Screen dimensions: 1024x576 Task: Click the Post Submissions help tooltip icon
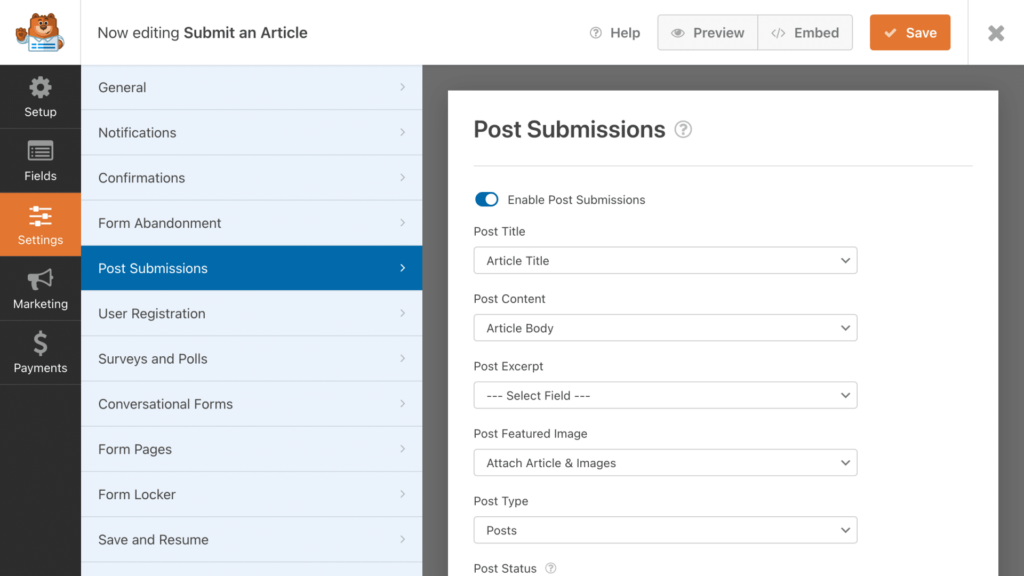click(682, 129)
